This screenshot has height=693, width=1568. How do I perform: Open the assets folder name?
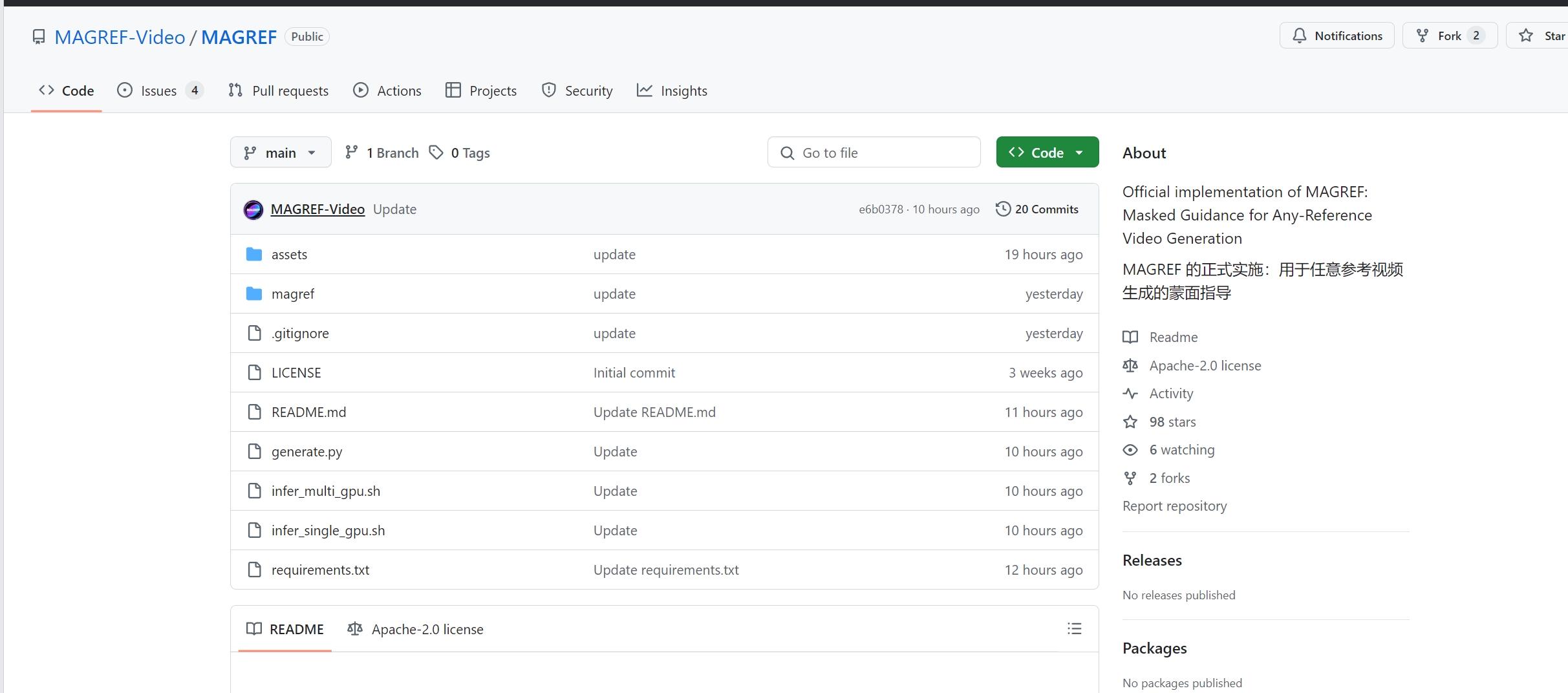point(289,254)
